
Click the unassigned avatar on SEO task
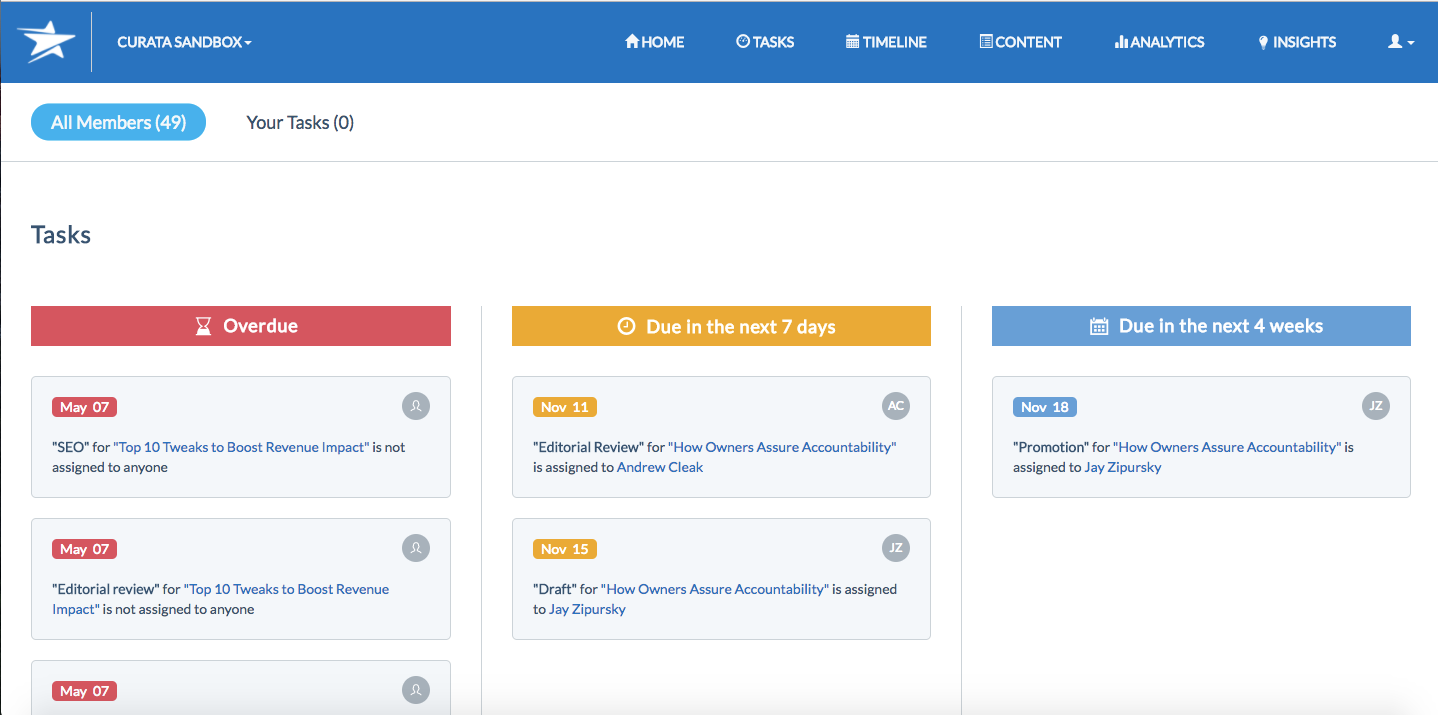(x=416, y=406)
